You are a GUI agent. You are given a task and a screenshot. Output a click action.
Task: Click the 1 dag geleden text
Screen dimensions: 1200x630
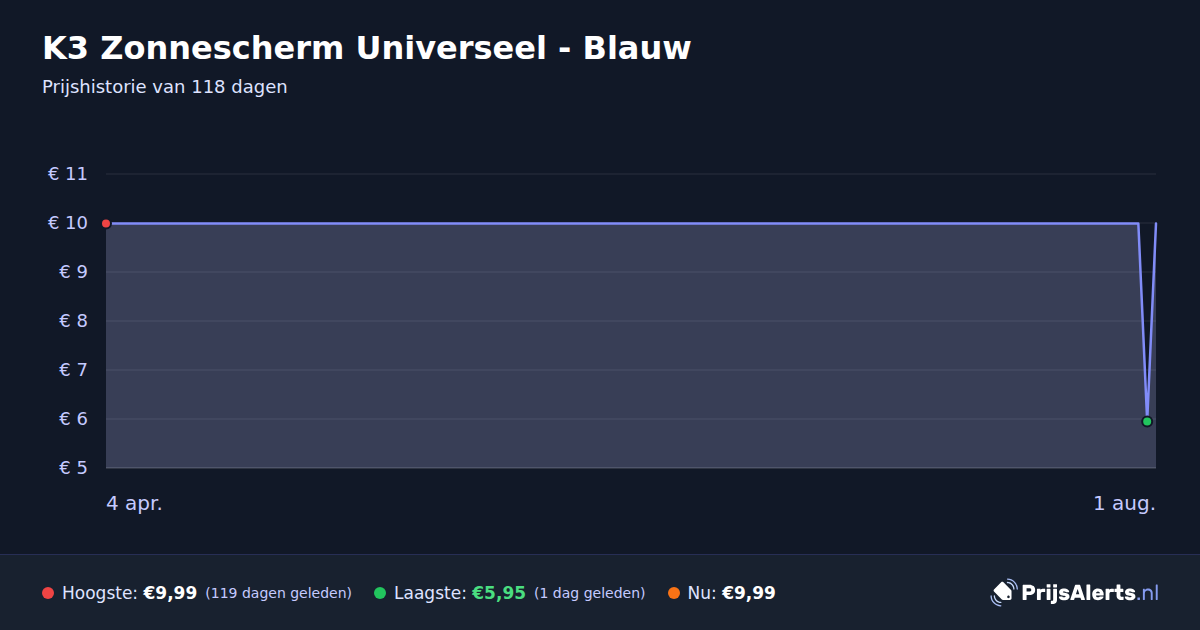[x=590, y=593]
